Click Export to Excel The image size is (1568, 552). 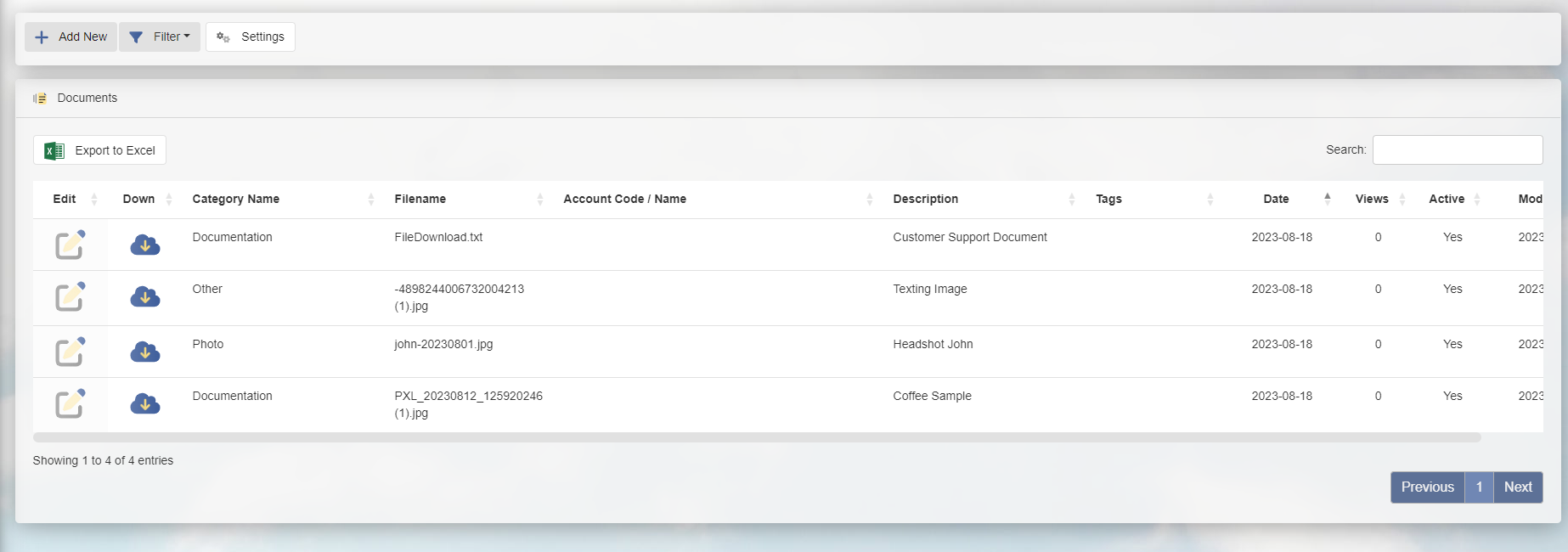(99, 150)
